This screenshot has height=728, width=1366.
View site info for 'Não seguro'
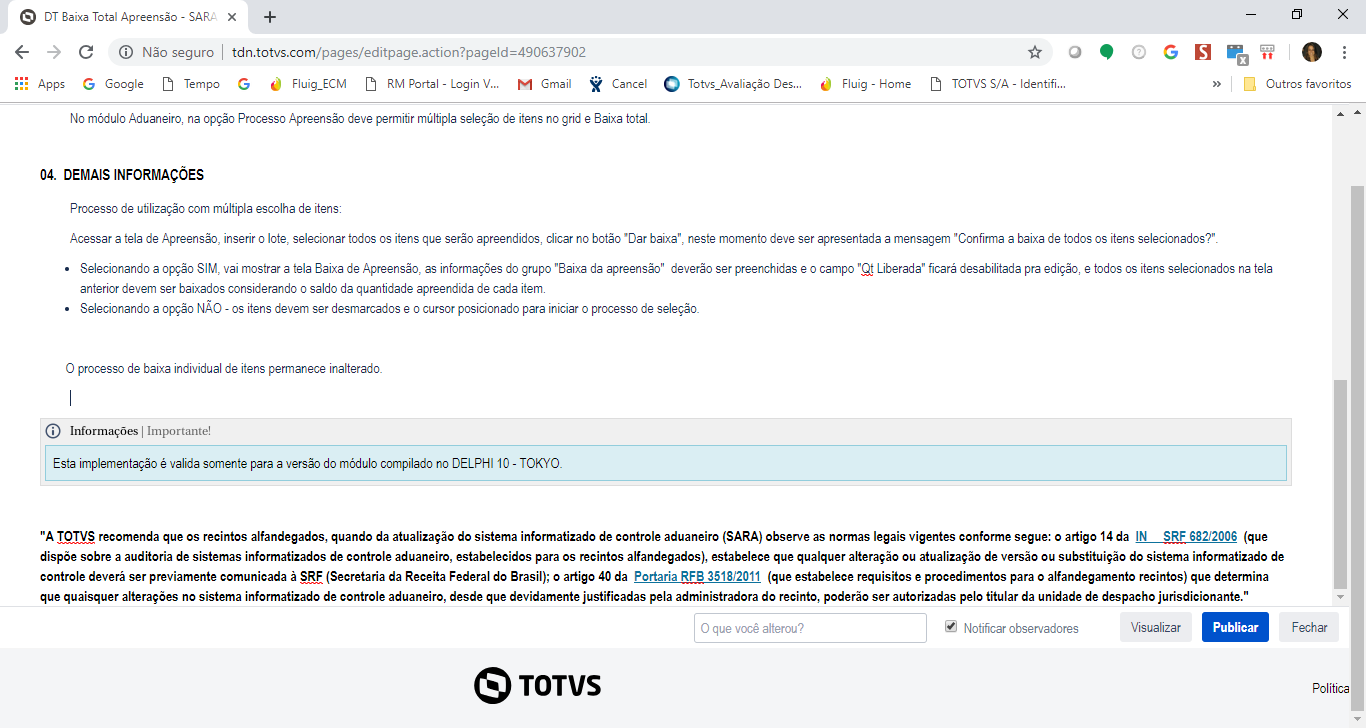(166, 52)
